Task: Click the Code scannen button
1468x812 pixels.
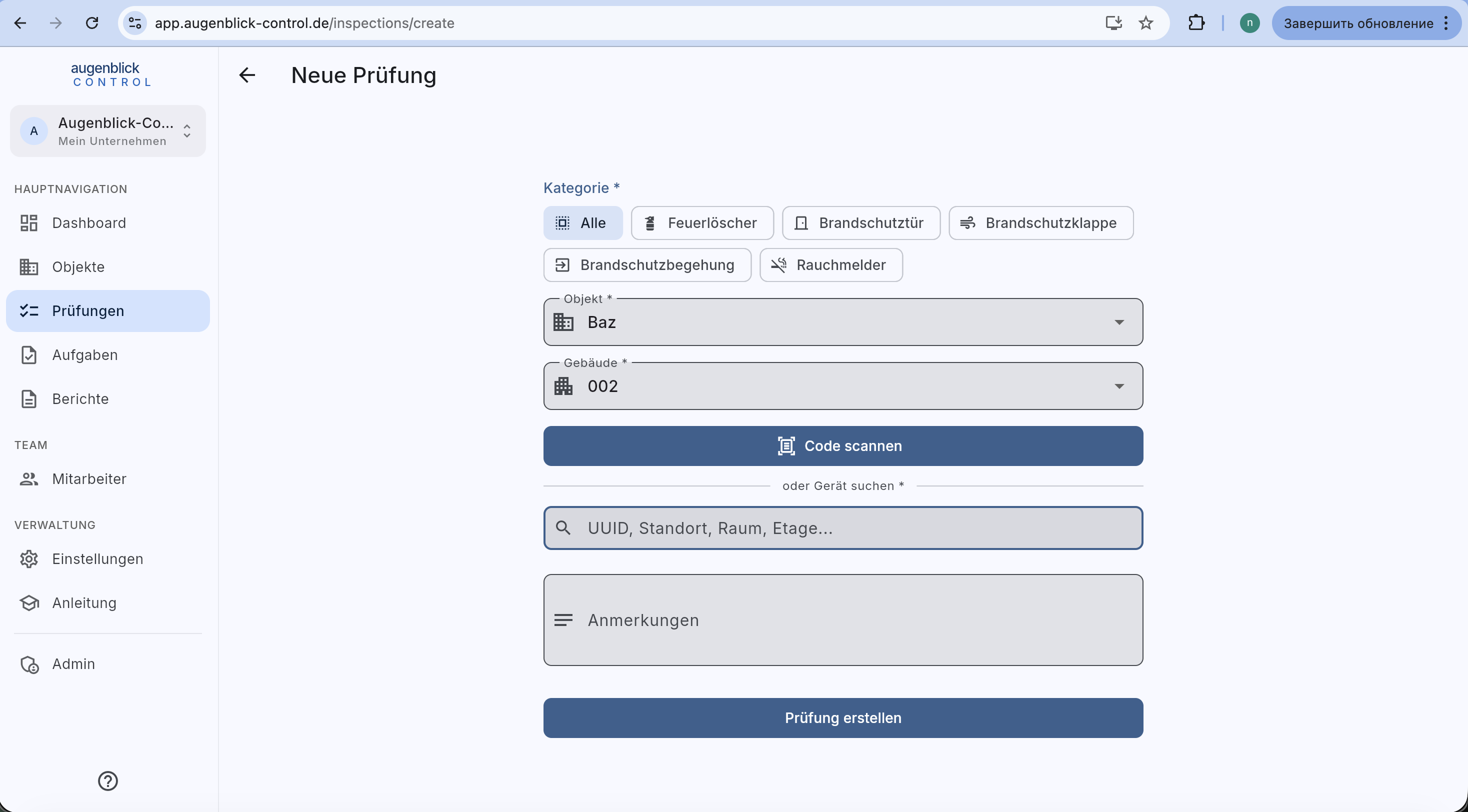Action: (843, 446)
